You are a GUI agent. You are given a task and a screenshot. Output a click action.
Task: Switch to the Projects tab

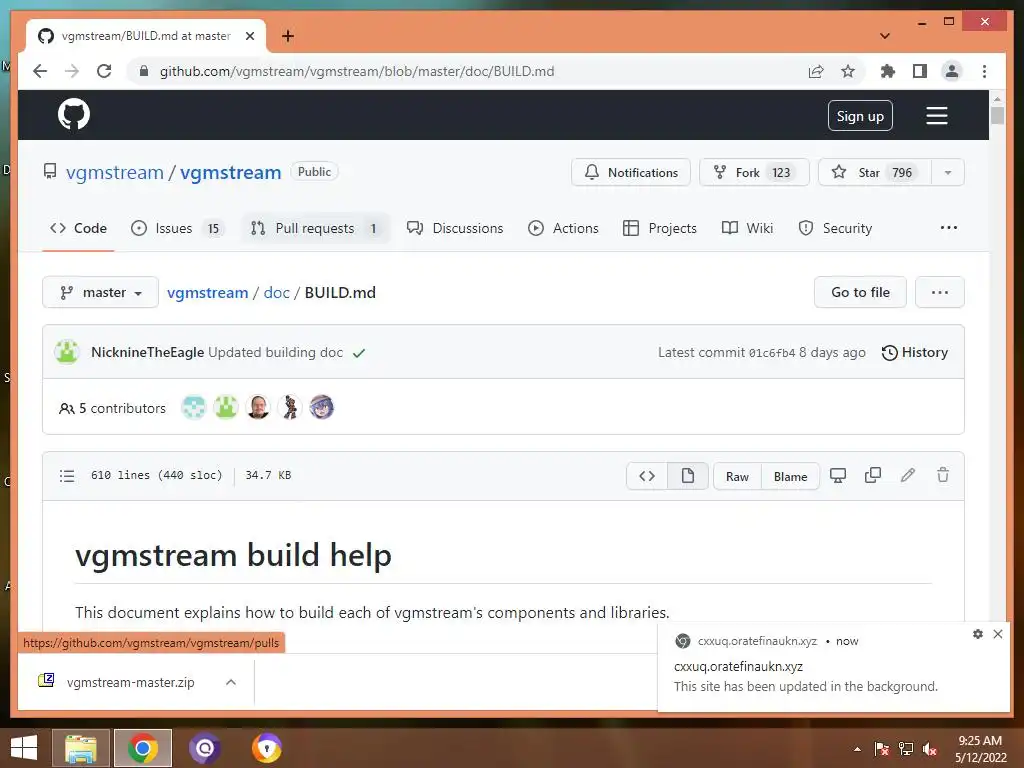coord(660,228)
